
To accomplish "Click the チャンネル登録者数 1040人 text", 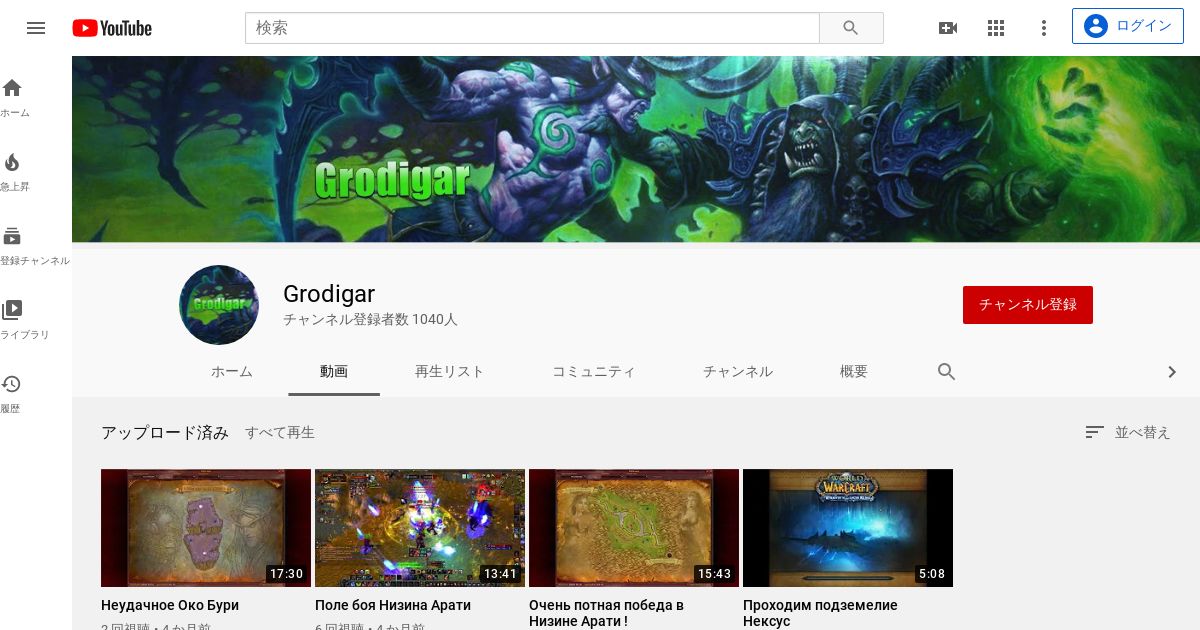I will [x=370, y=320].
